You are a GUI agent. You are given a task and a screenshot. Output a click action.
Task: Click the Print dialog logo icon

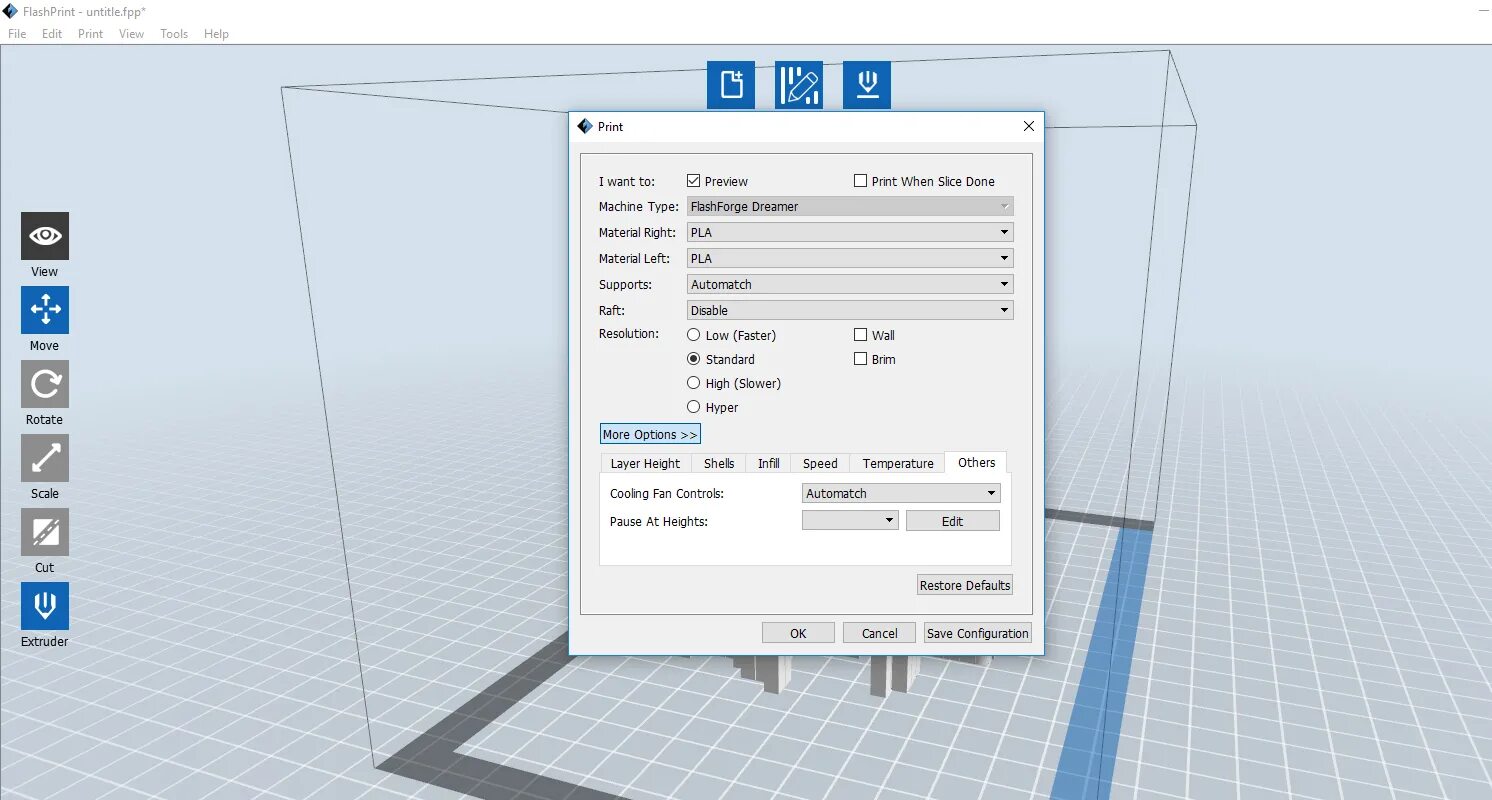[x=585, y=126]
